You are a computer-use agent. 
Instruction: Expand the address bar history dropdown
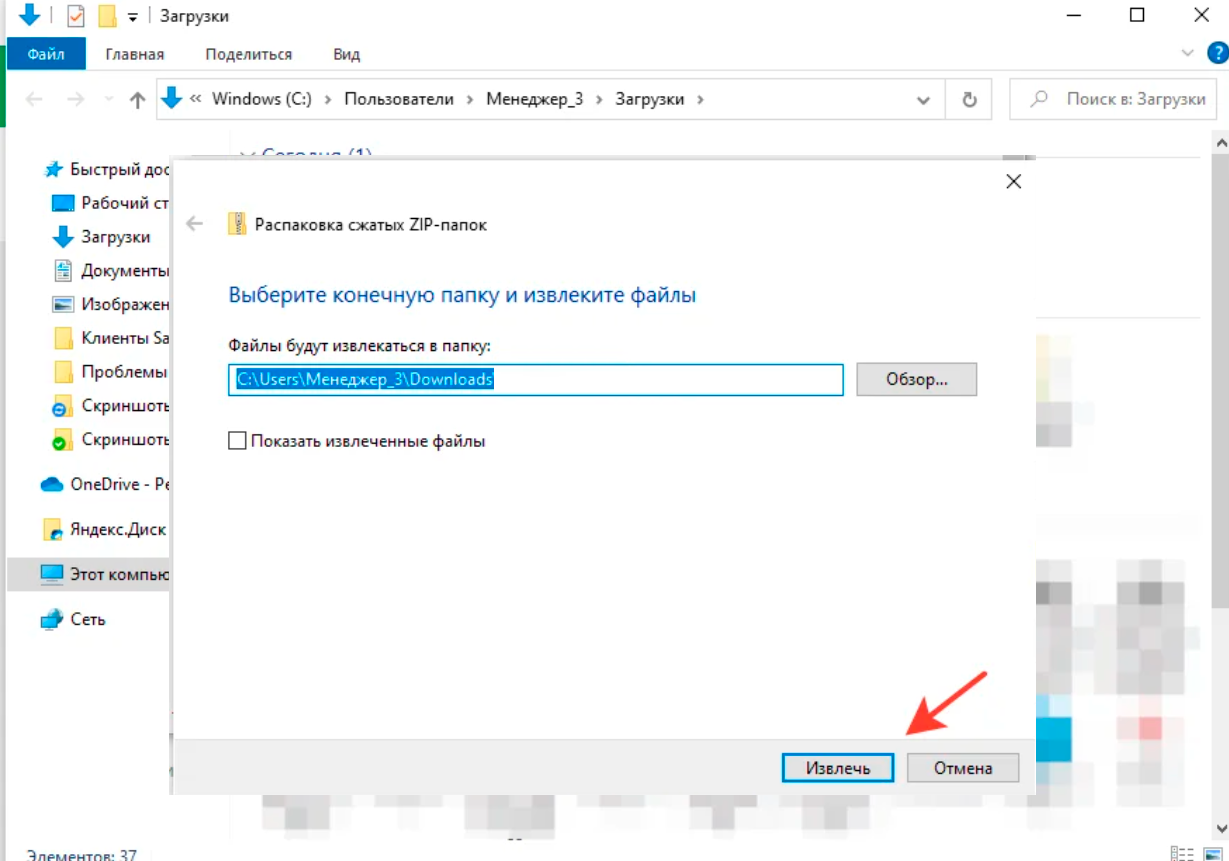coord(924,100)
